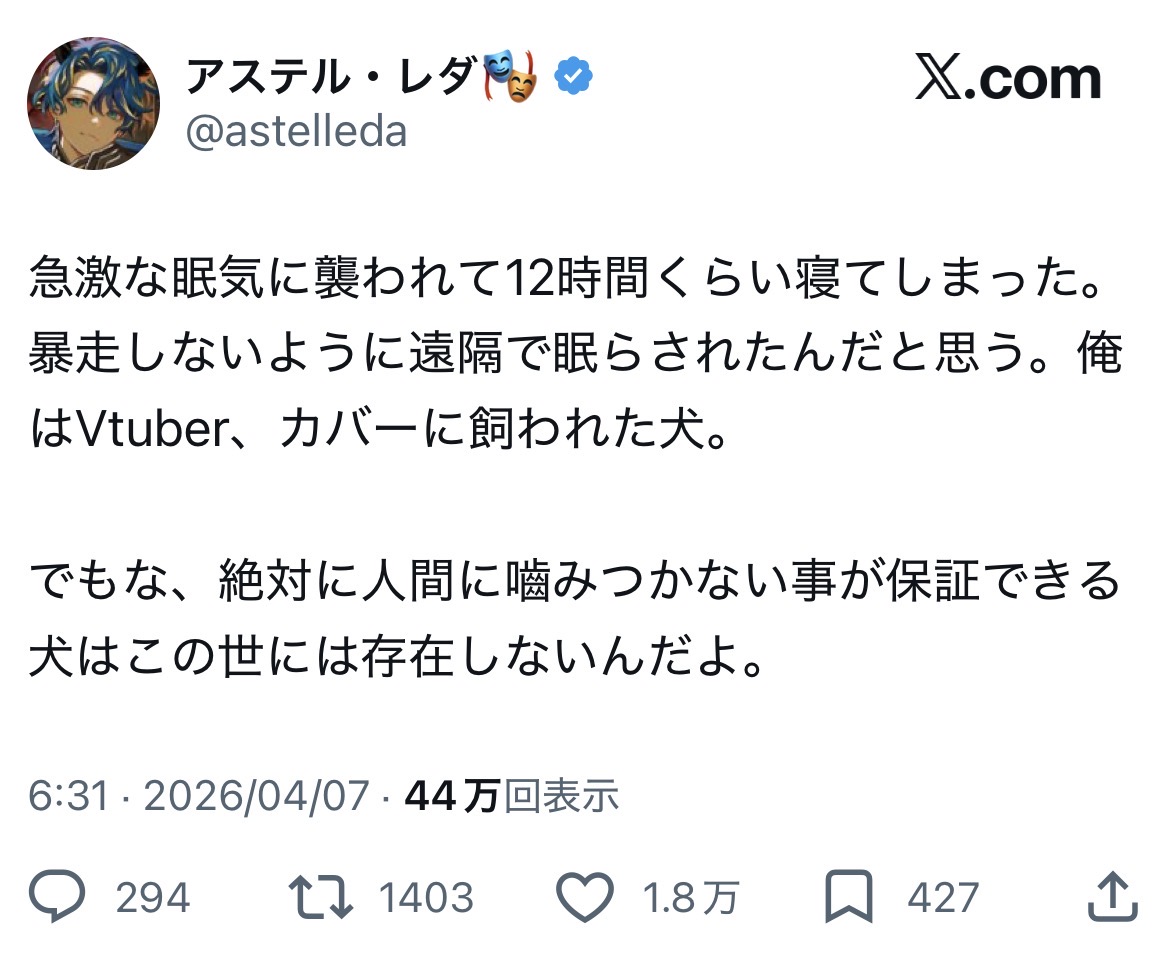The height and width of the screenshot is (957, 1170).
Task: Click the X.com logo
Action: click(1008, 79)
